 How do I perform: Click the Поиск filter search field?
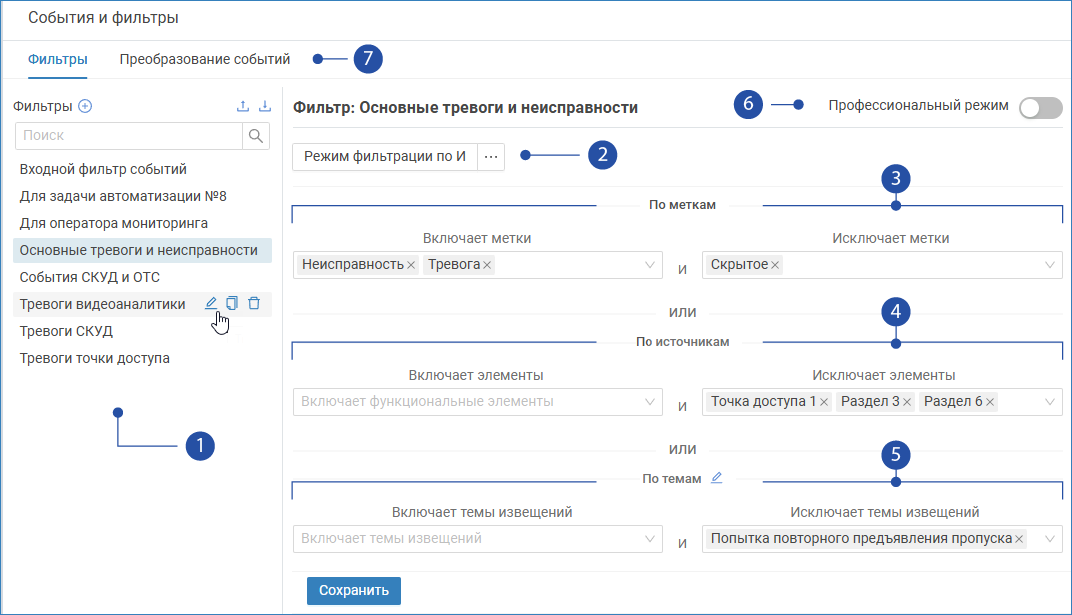129,136
